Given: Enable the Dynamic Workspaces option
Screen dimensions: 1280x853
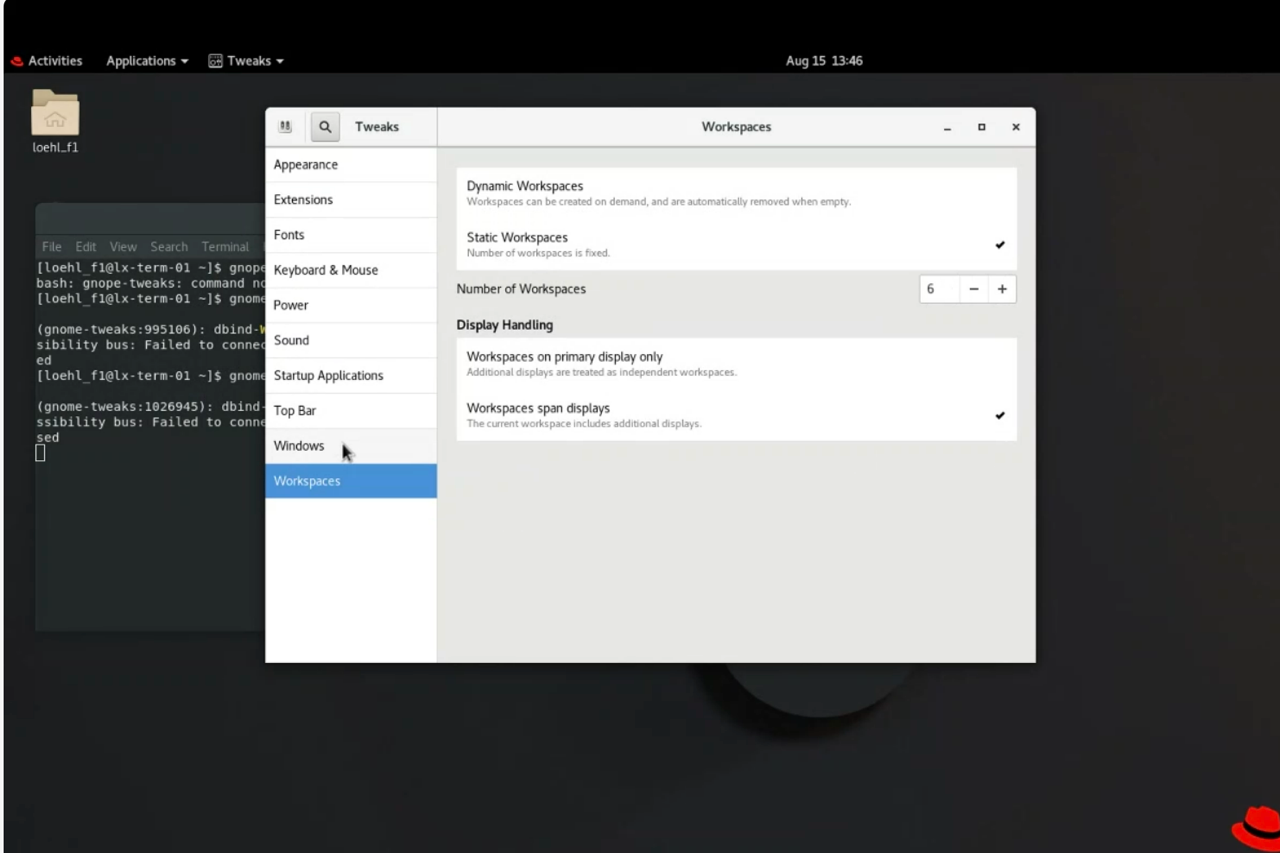Looking at the screenshot, I should tap(736, 193).
